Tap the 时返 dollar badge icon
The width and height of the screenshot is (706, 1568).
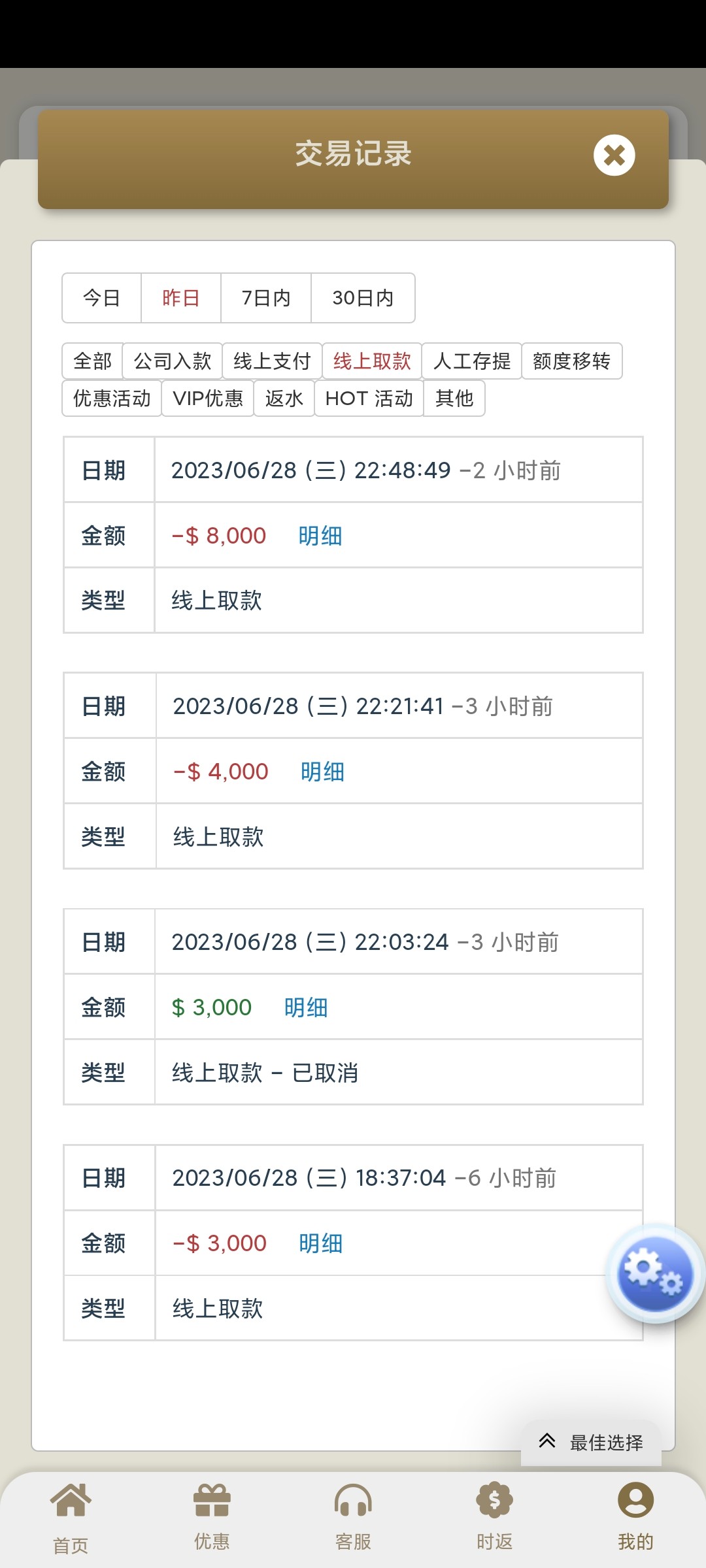pyautogui.click(x=494, y=1501)
